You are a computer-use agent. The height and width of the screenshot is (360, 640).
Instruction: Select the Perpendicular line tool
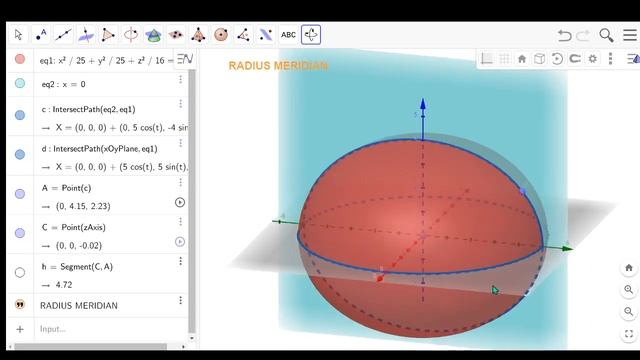(86, 35)
